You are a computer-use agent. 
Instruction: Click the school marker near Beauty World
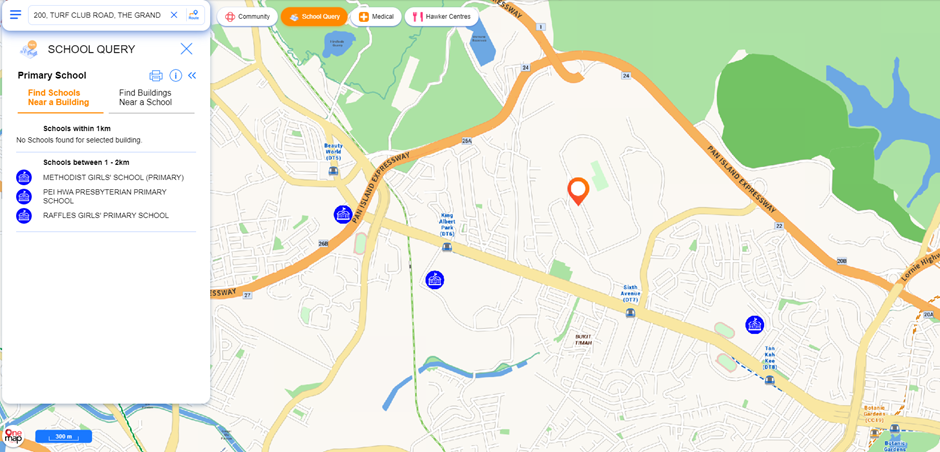[343, 214]
